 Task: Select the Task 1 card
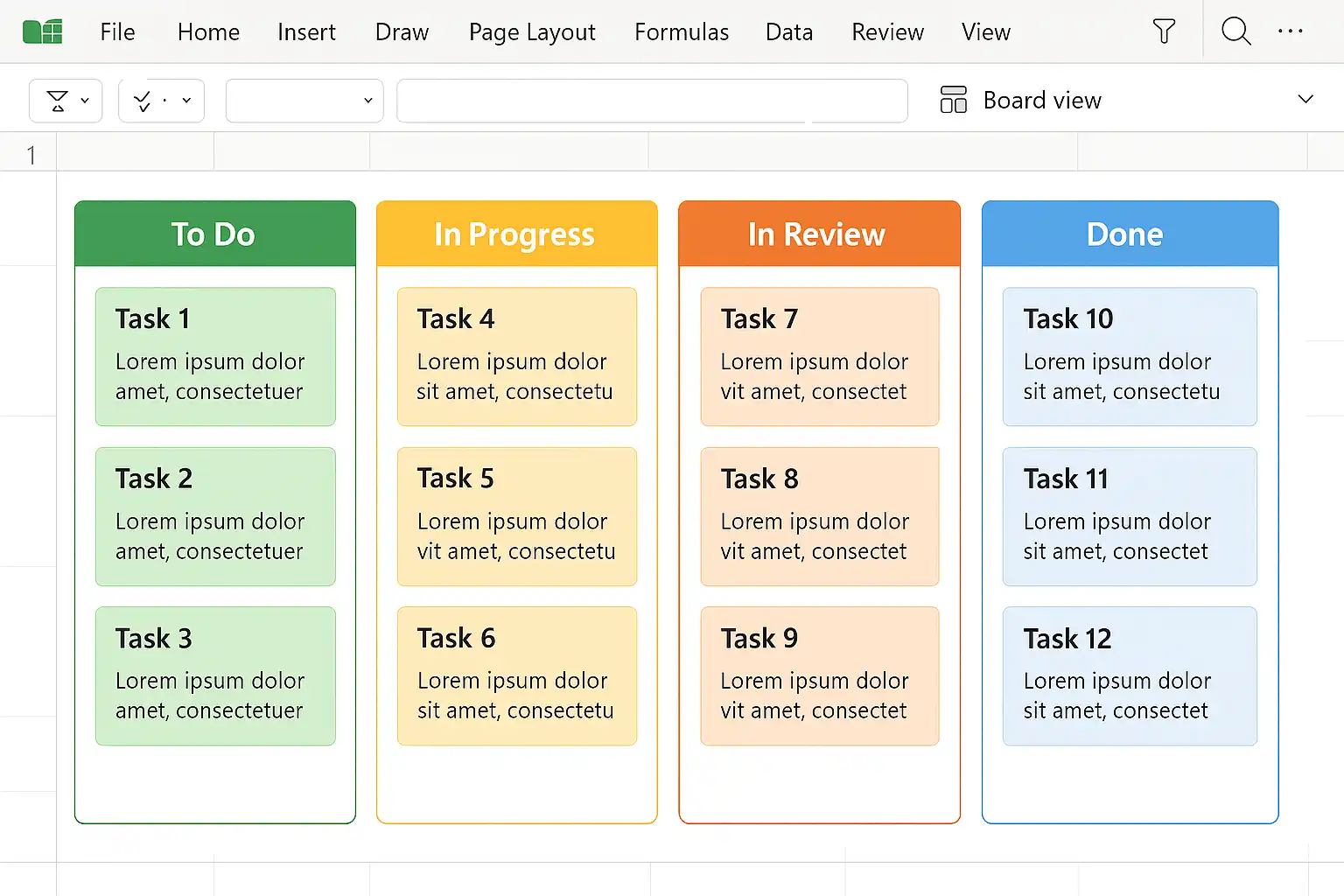coord(215,356)
